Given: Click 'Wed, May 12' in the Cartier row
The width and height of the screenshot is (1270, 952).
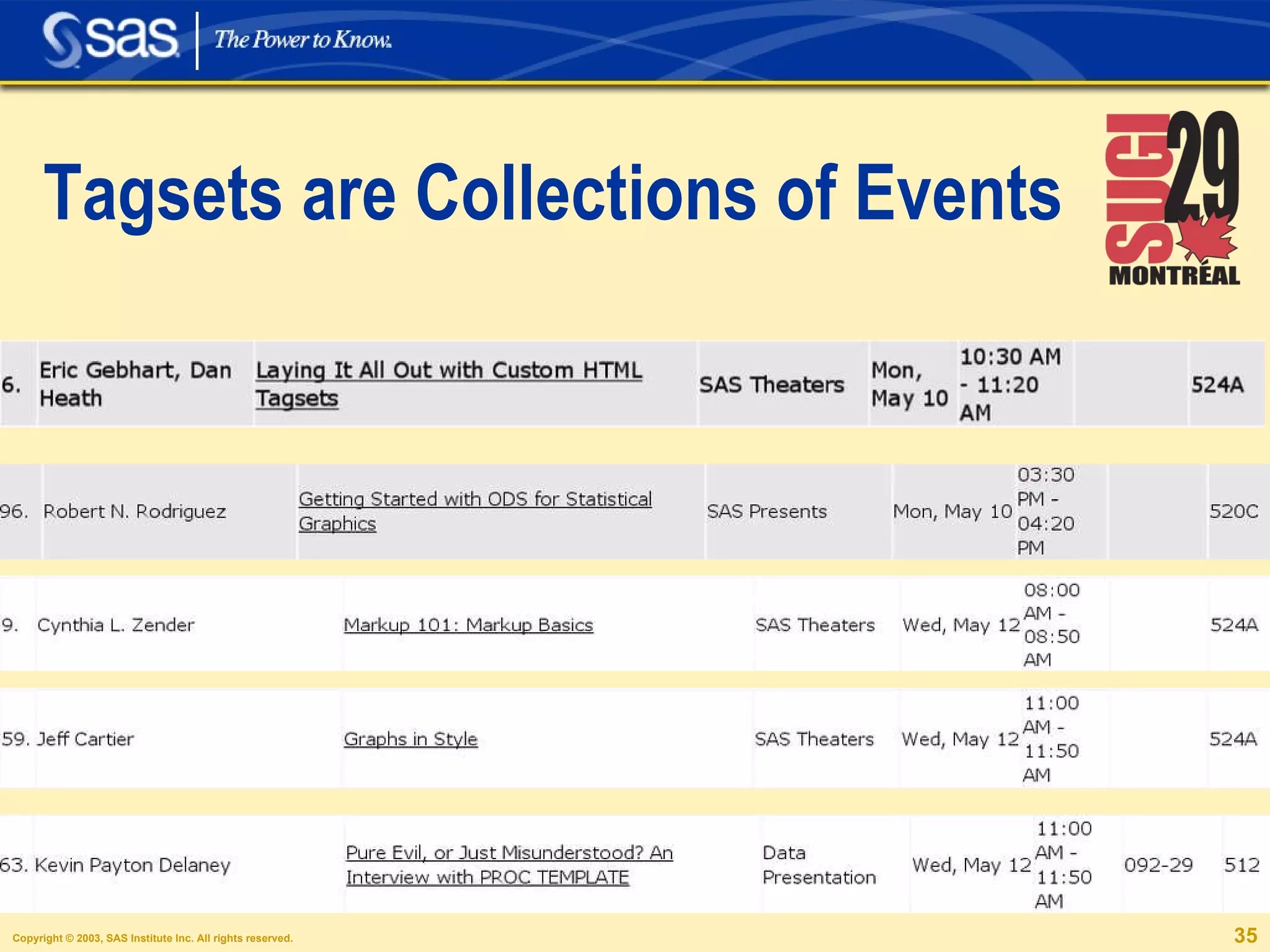Looking at the screenshot, I should (x=960, y=739).
